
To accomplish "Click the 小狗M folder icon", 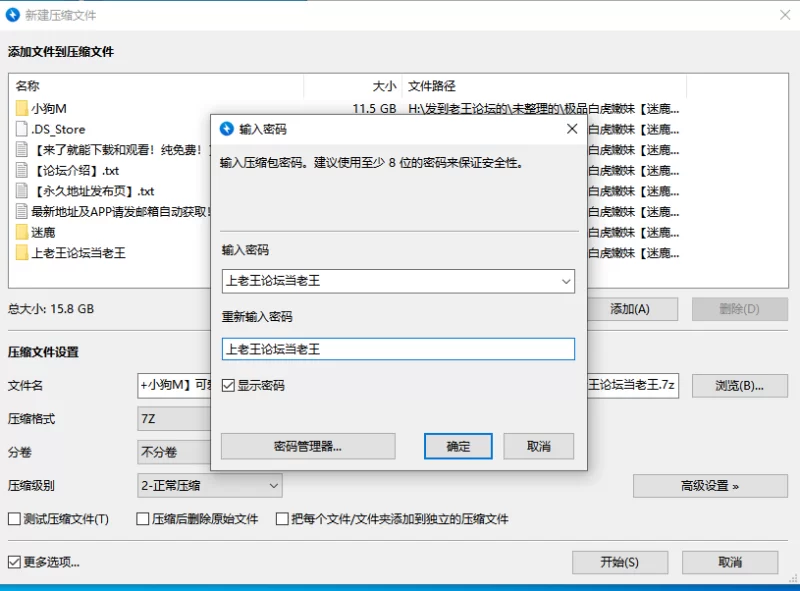I will coord(21,108).
